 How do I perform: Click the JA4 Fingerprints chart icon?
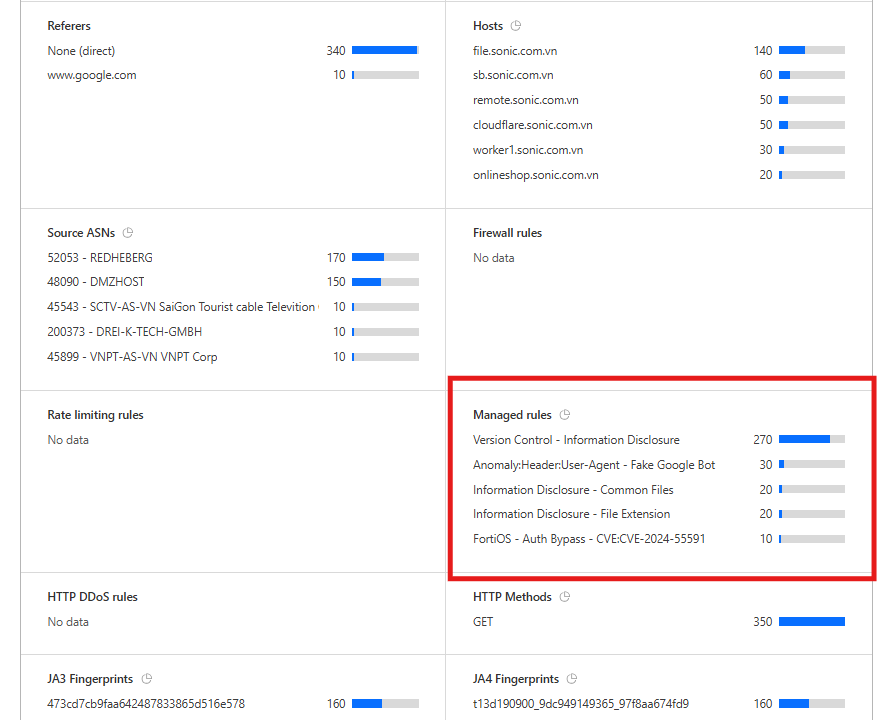tap(573, 679)
